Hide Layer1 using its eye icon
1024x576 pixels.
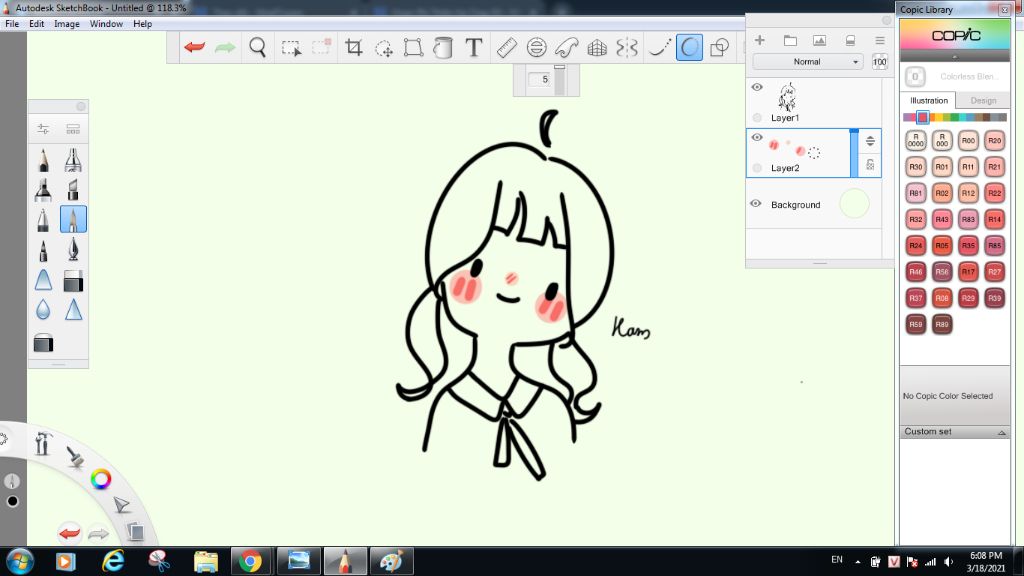click(x=757, y=87)
